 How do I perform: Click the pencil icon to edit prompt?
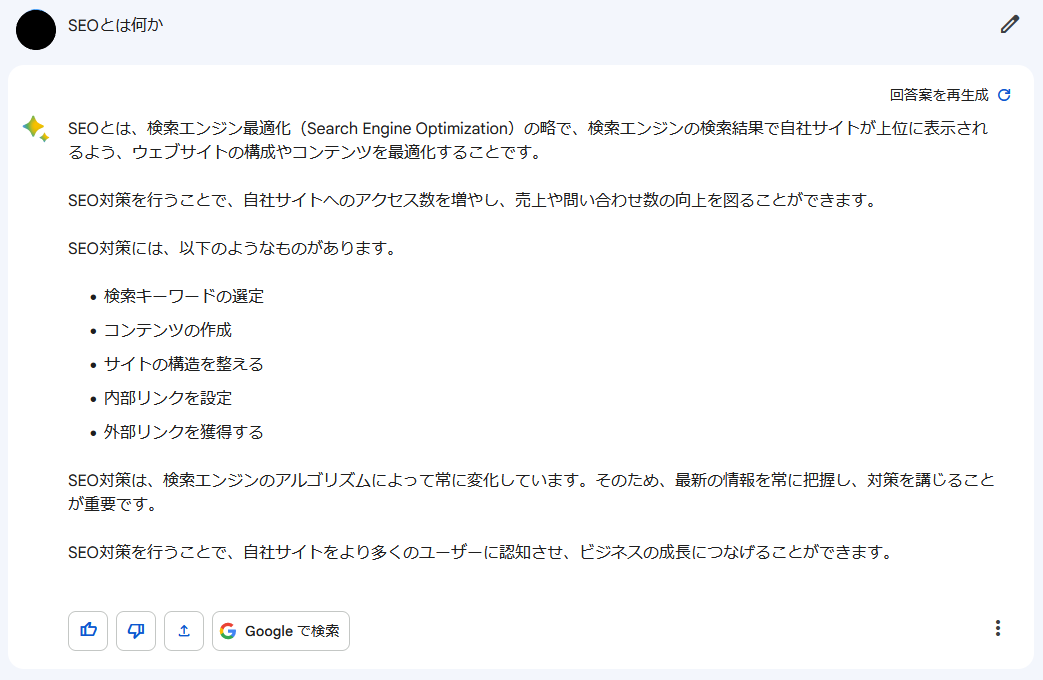pyautogui.click(x=1010, y=25)
